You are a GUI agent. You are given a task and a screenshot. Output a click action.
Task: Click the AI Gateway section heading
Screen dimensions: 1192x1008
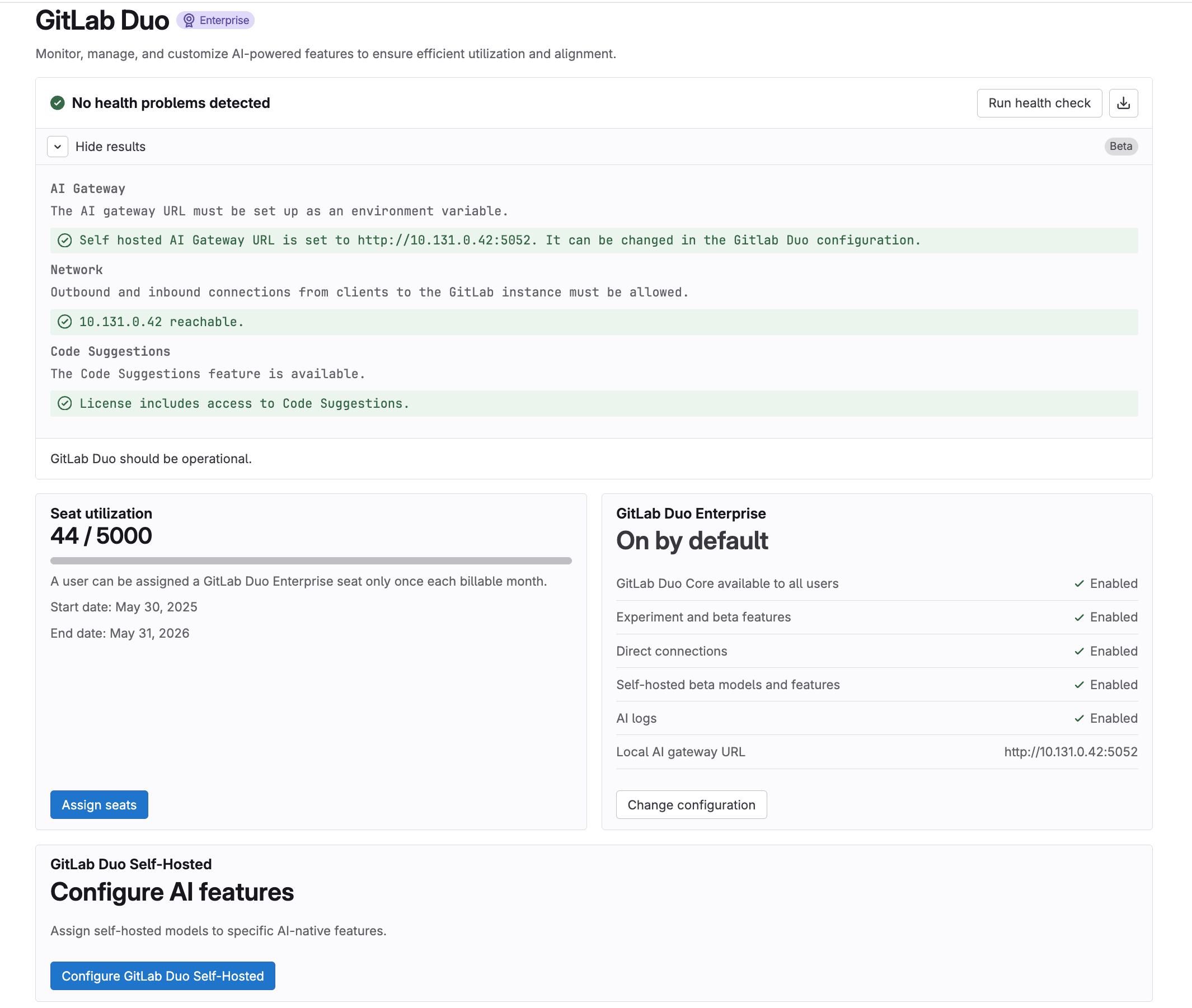pyautogui.click(x=88, y=189)
